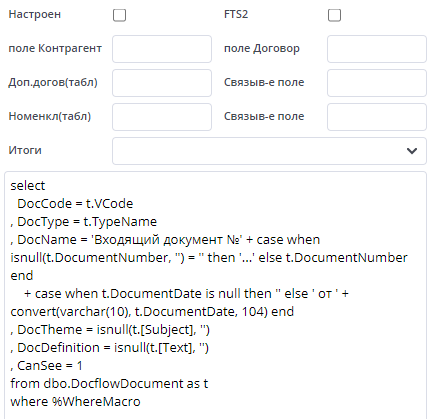Expand the Итоги dropdown arrow
Screen dimensions: 432x419
pos(412,151)
